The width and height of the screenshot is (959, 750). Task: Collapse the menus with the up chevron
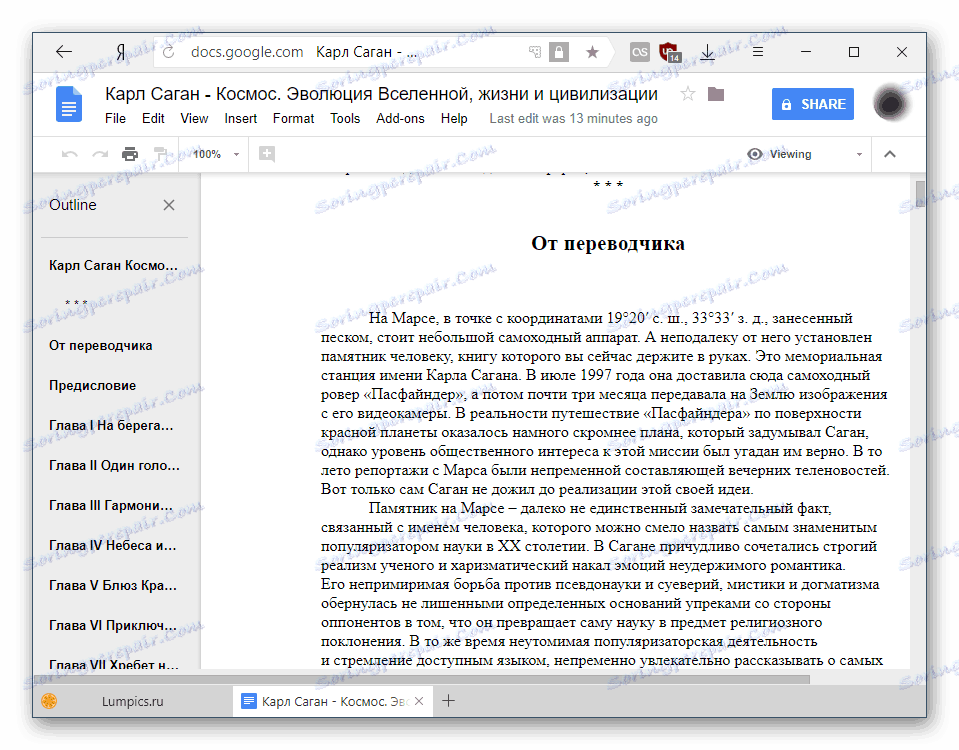point(890,154)
